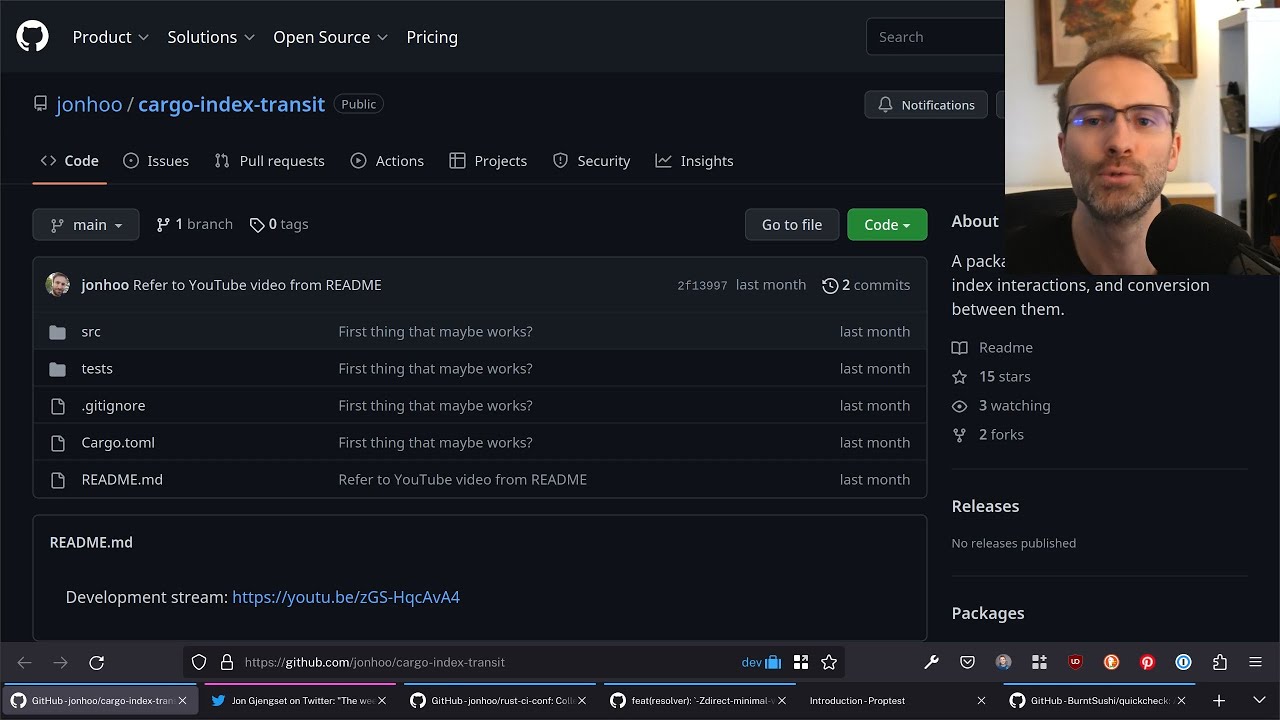Click the shield tracking protection icon
This screenshot has width=1280, height=720.
tap(199, 662)
